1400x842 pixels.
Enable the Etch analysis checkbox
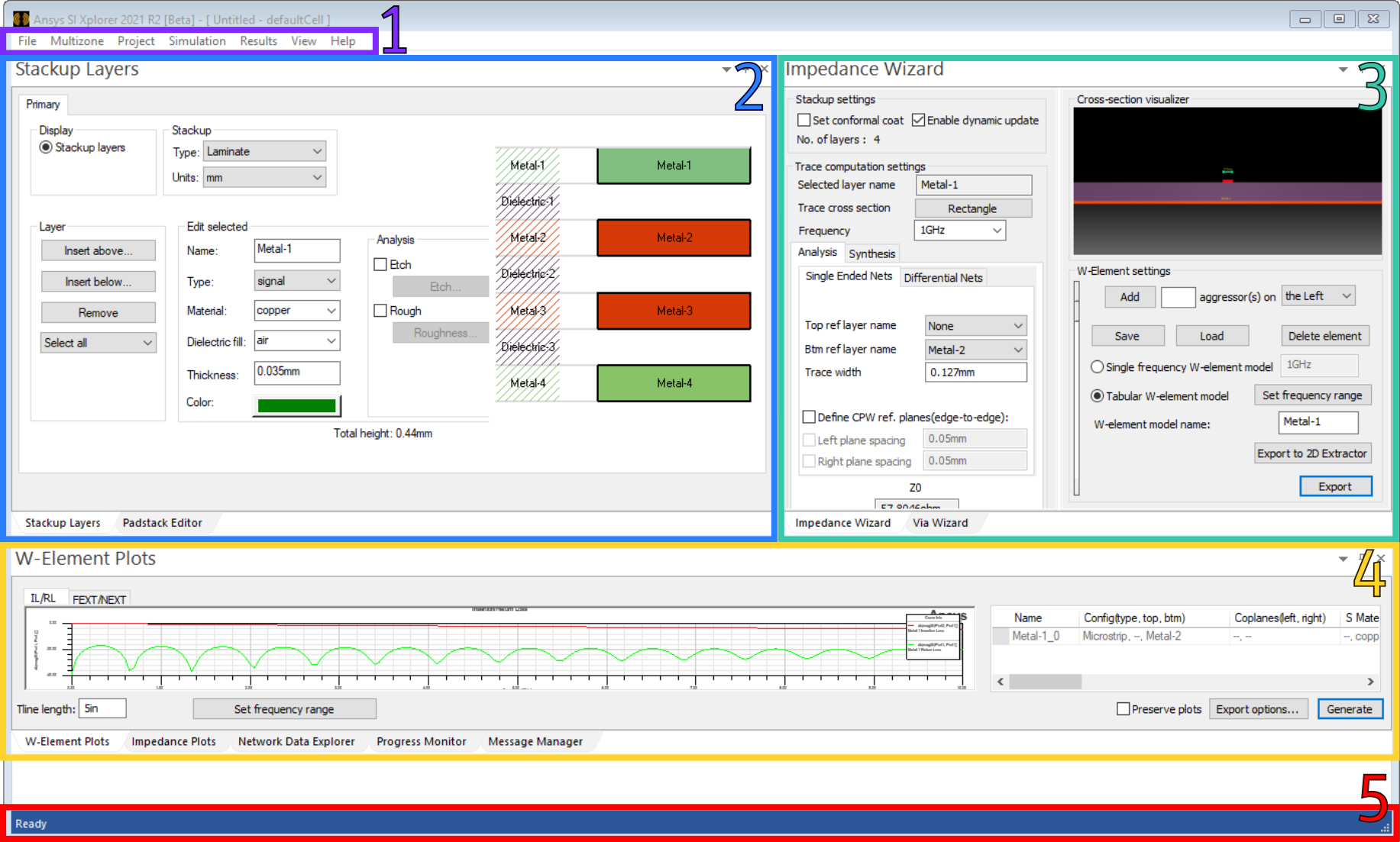(x=380, y=265)
